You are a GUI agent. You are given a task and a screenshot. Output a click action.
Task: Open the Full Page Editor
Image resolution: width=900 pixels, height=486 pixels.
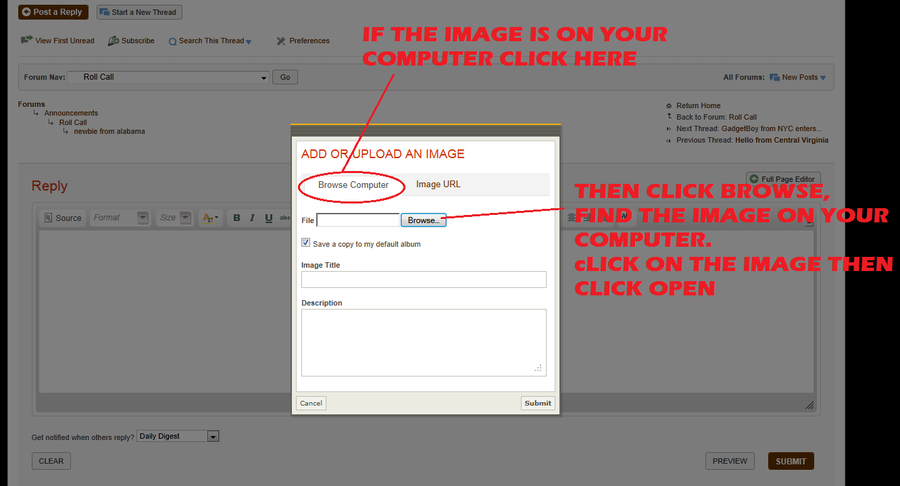[784, 178]
